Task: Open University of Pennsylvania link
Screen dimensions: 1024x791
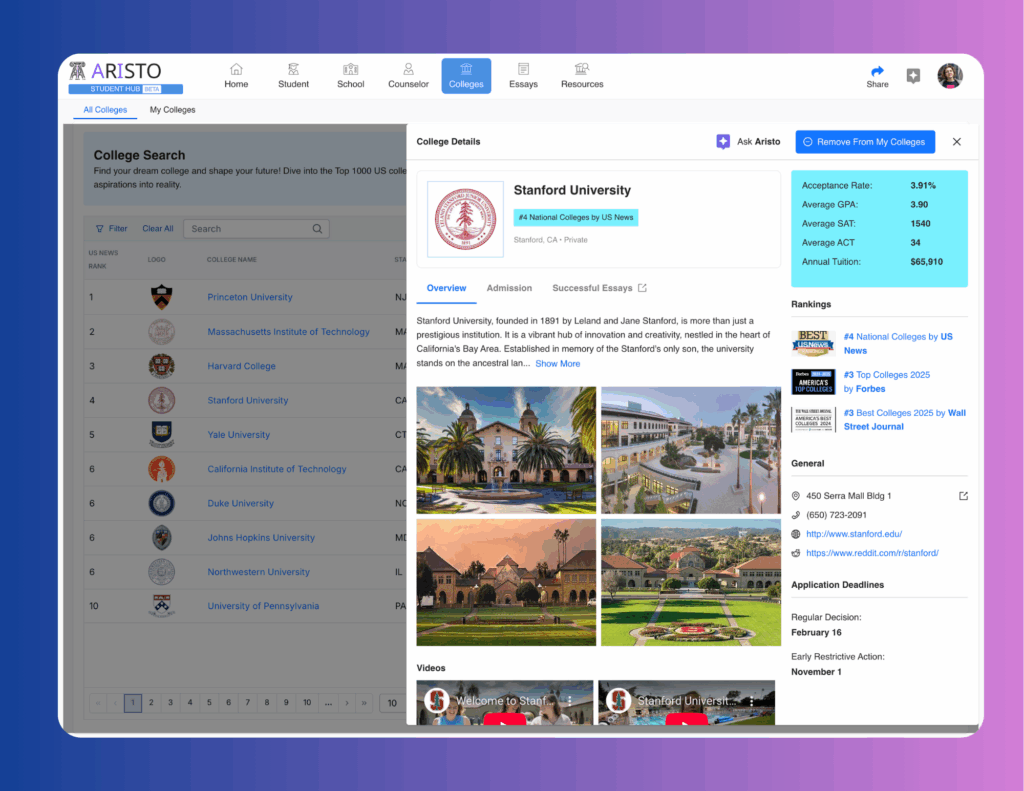Action: [x=263, y=606]
